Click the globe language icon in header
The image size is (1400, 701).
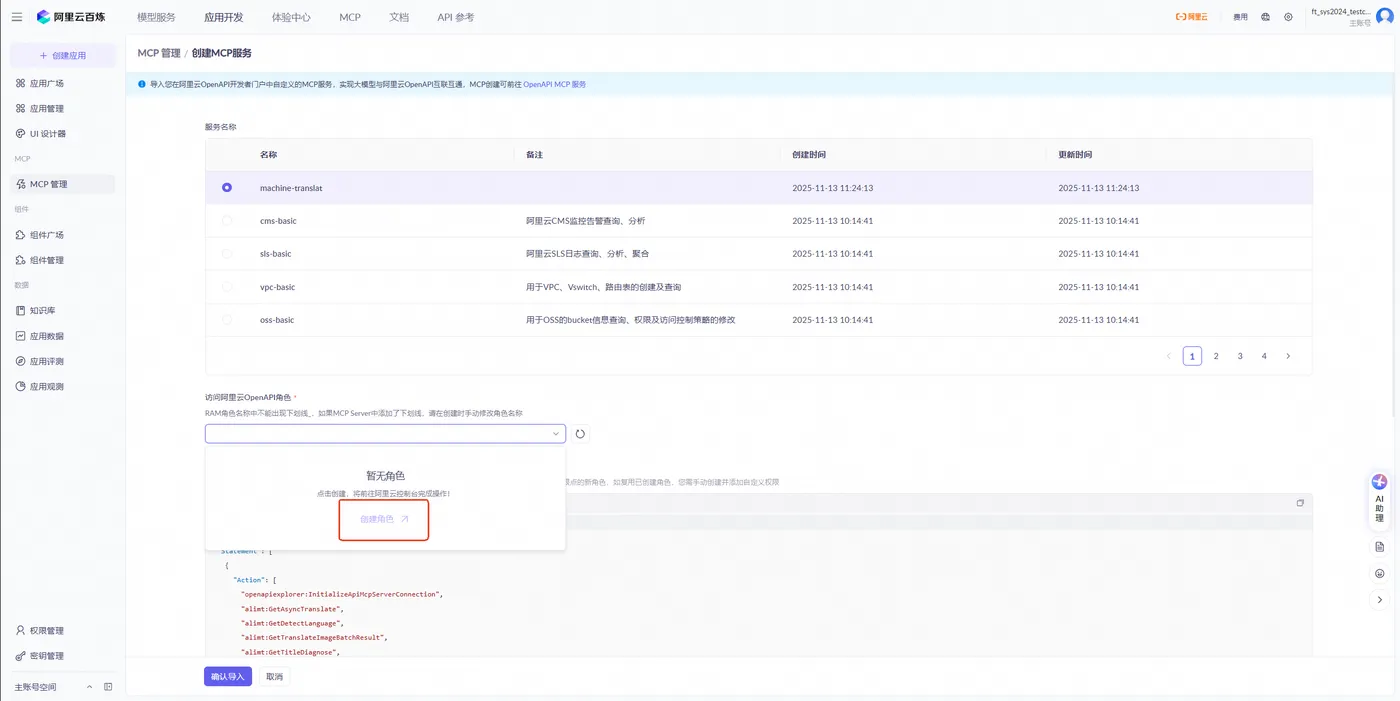pyautogui.click(x=1265, y=17)
